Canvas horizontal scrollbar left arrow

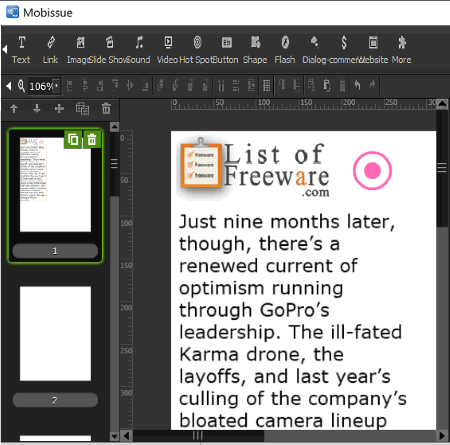tap(126, 436)
